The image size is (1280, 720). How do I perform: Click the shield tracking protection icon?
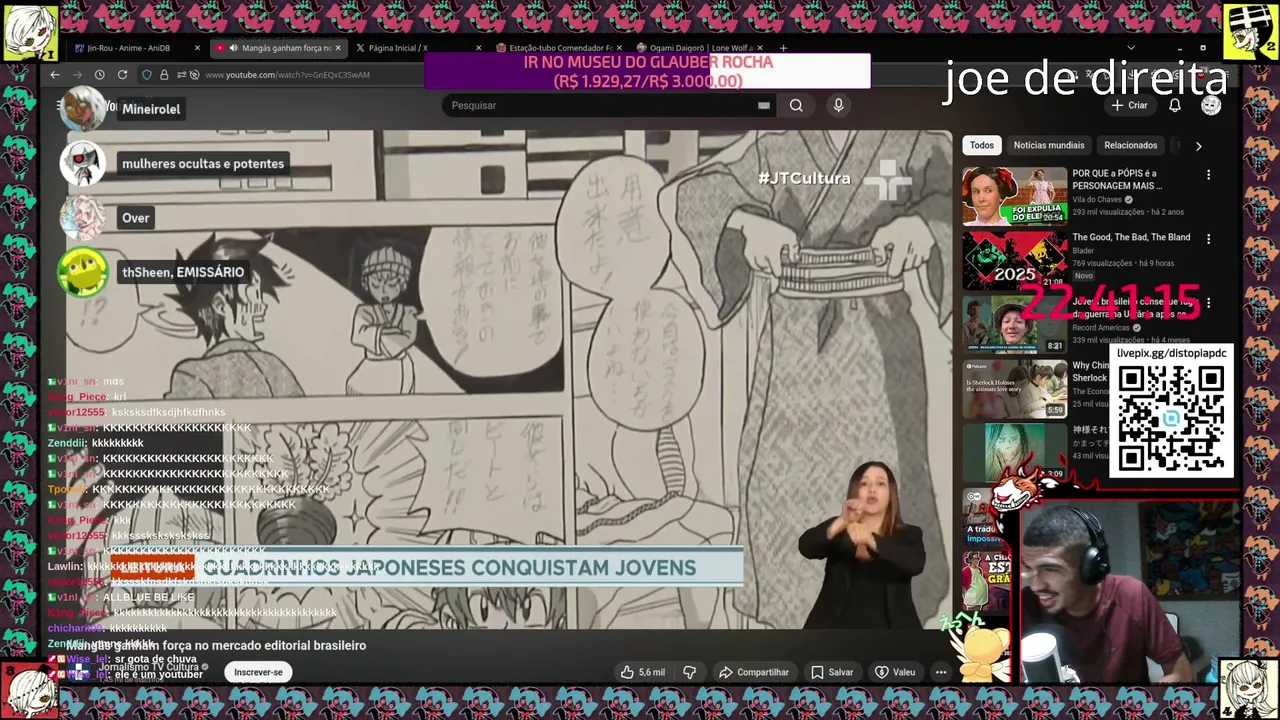tap(147, 75)
